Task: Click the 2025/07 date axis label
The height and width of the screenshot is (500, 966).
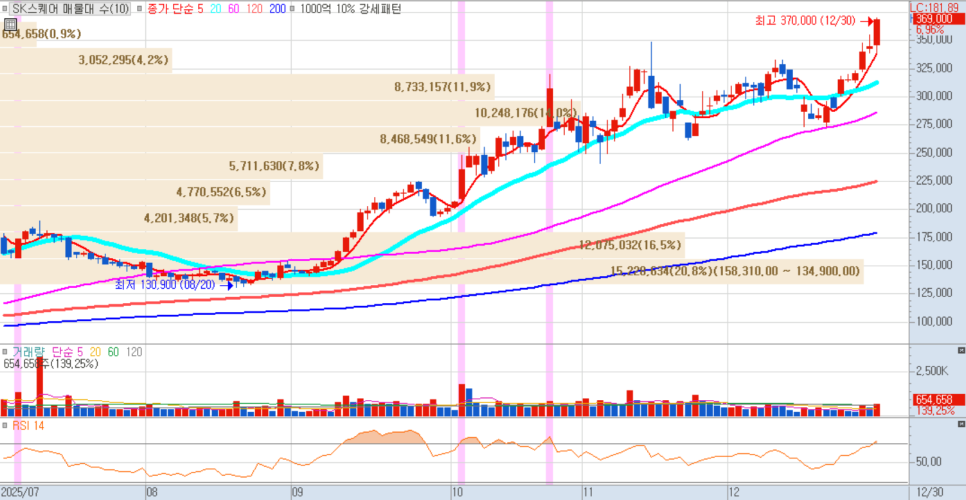Action: [22, 493]
